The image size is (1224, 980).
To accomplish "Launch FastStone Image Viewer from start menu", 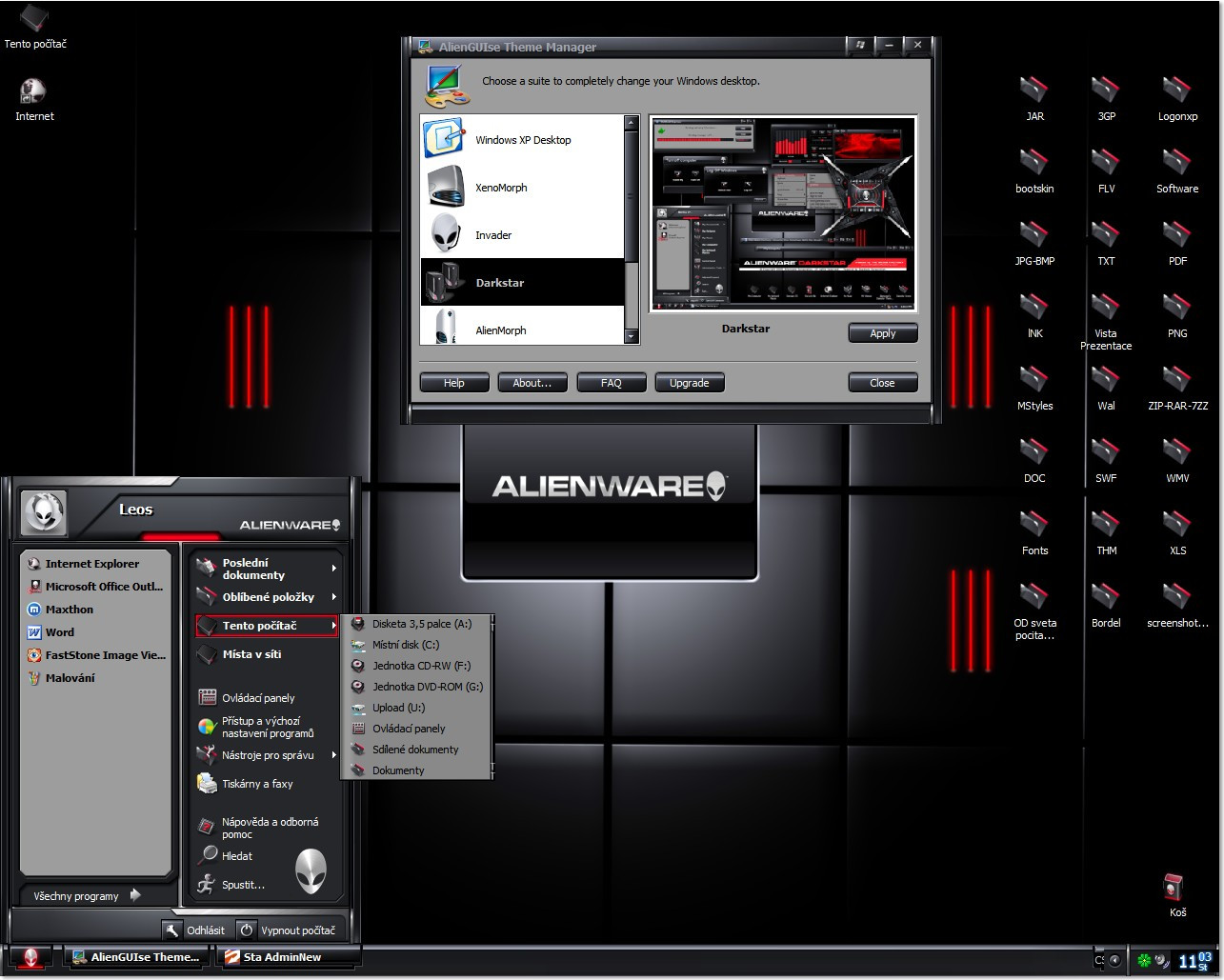I will (x=95, y=654).
